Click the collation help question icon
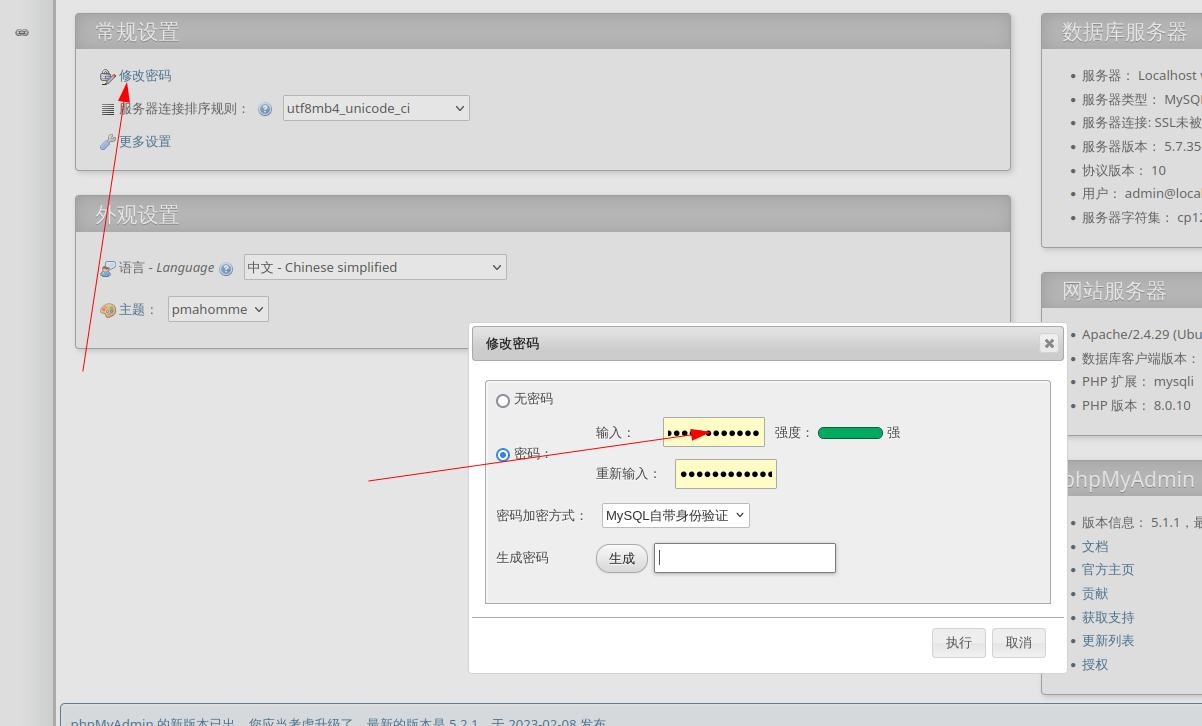Screen dimensions: 1202x726 pos(265,110)
